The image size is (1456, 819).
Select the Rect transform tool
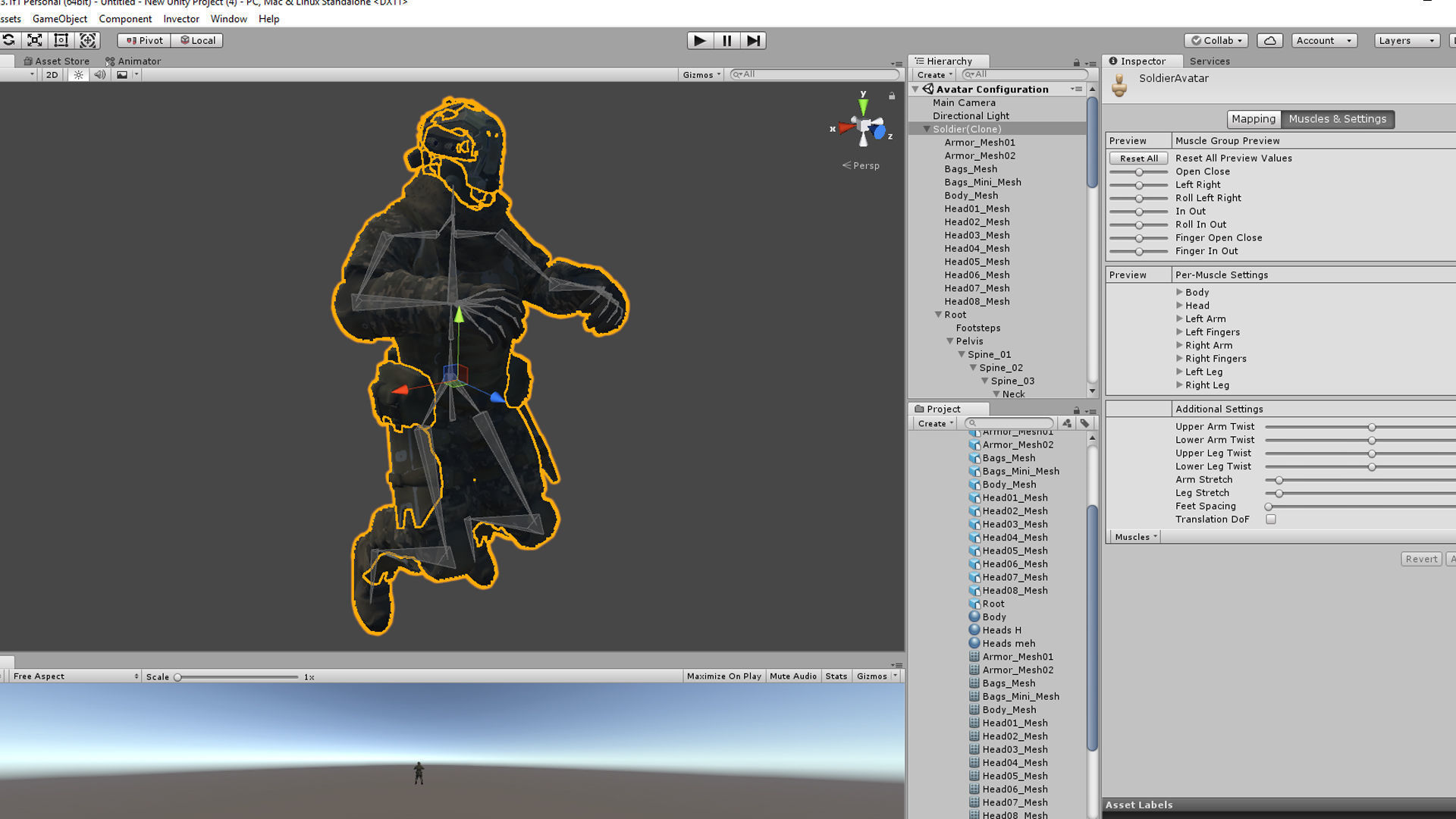pyautogui.click(x=61, y=40)
